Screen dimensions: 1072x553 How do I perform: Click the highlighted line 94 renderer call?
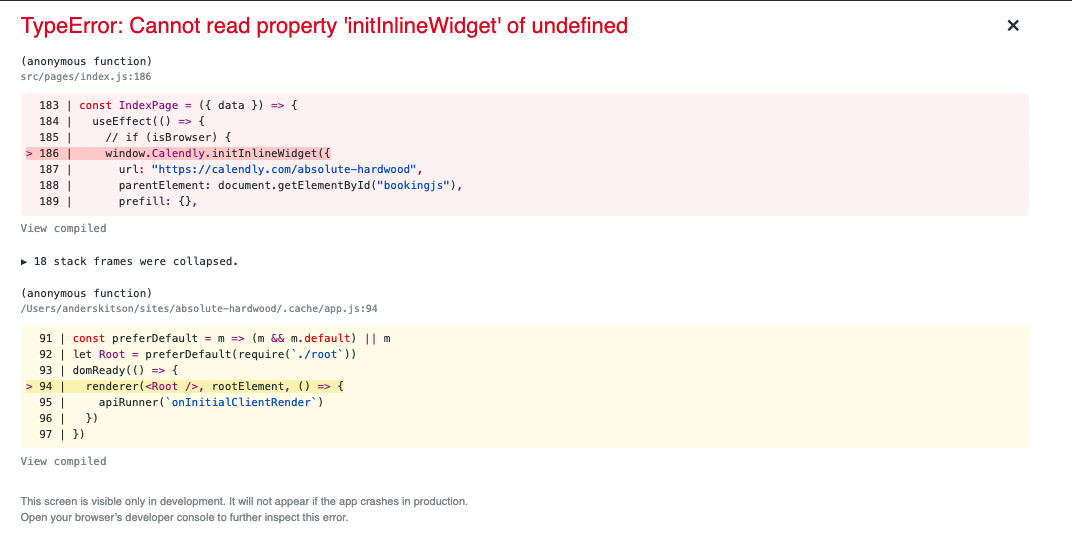[x=214, y=386]
